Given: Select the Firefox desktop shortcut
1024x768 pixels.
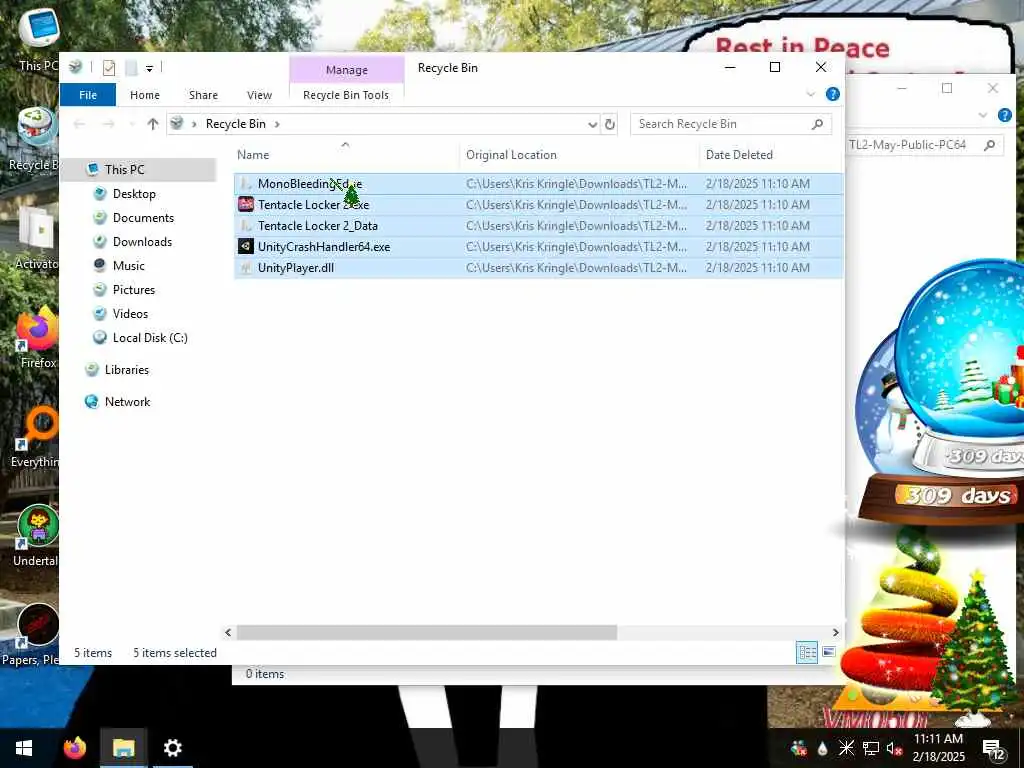Looking at the screenshot, I should [x=37, y=340].
